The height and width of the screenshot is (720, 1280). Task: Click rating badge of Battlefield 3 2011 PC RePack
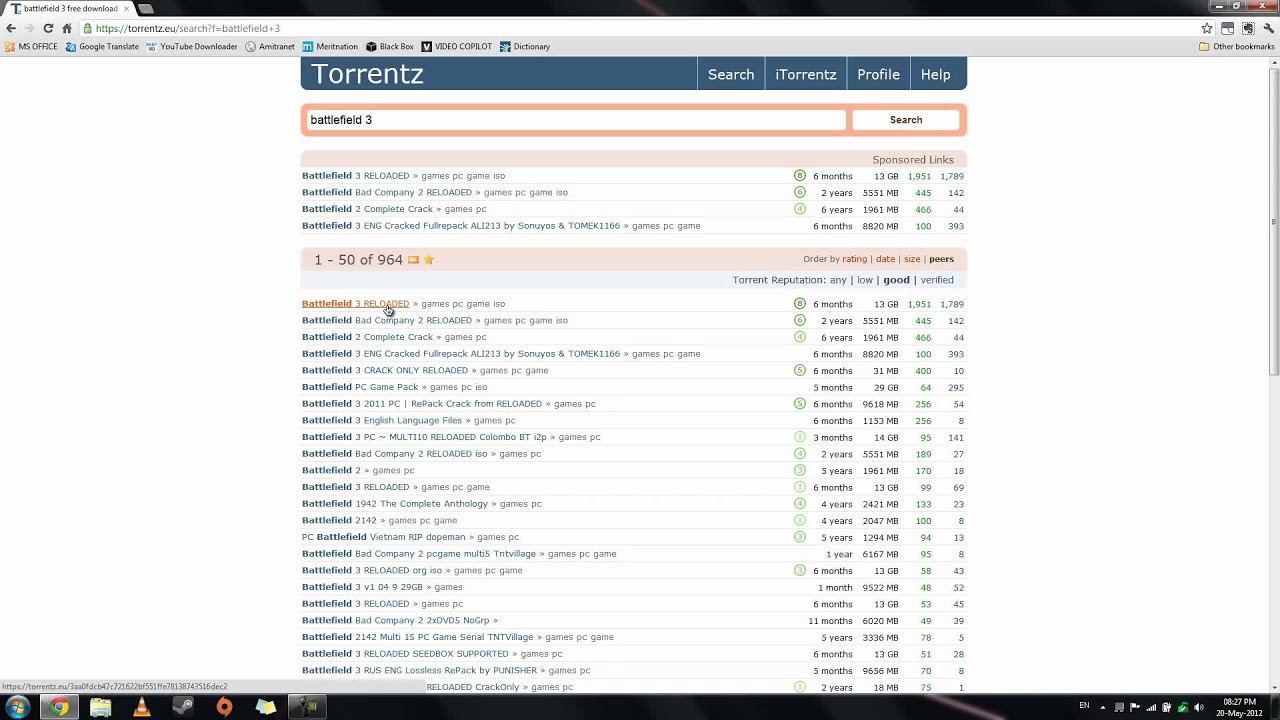pos(799,404)
